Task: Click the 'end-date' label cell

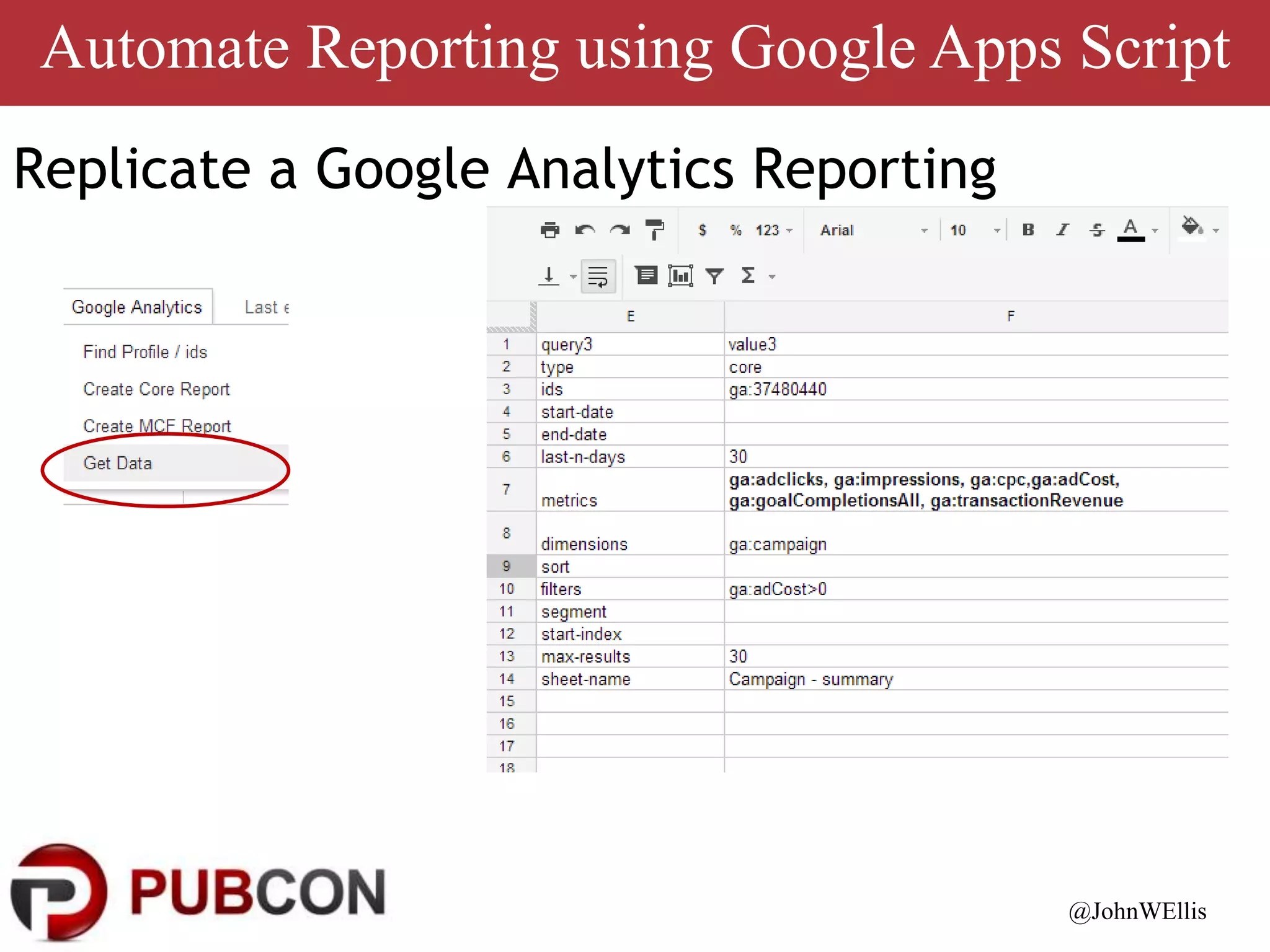Action: (630, 434)
